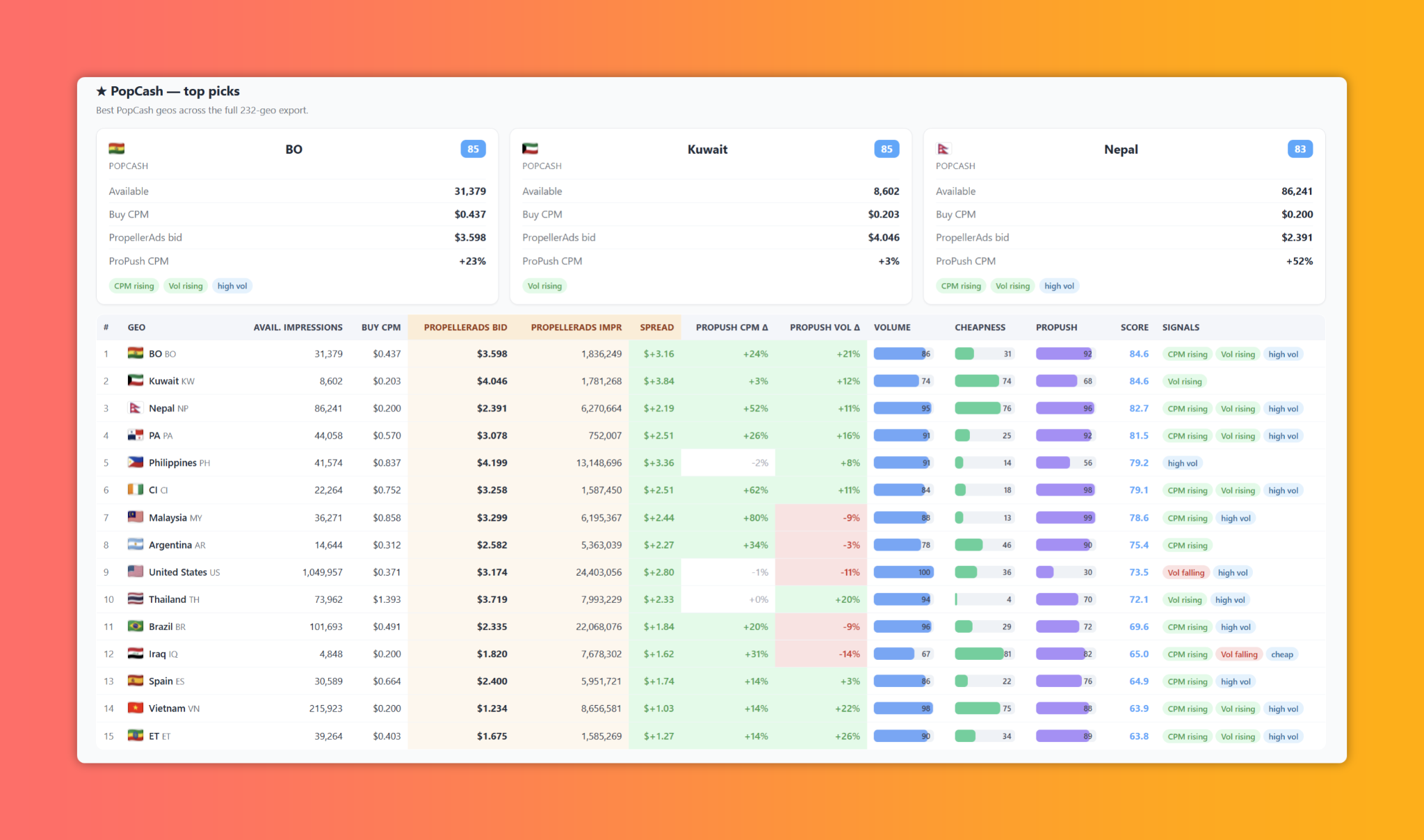
Task: Click the Vietnam score value 63.9
Action: [1139, 709]
